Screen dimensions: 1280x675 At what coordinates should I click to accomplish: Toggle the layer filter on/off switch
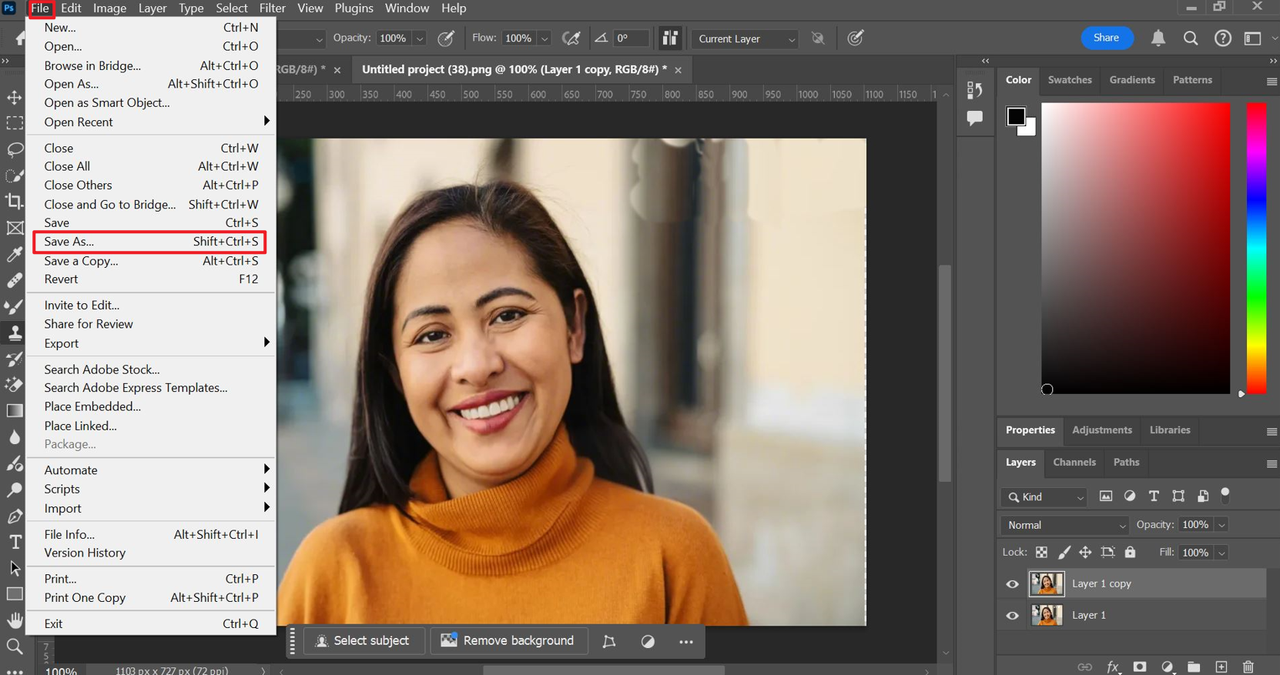[x=1225, y=494]
